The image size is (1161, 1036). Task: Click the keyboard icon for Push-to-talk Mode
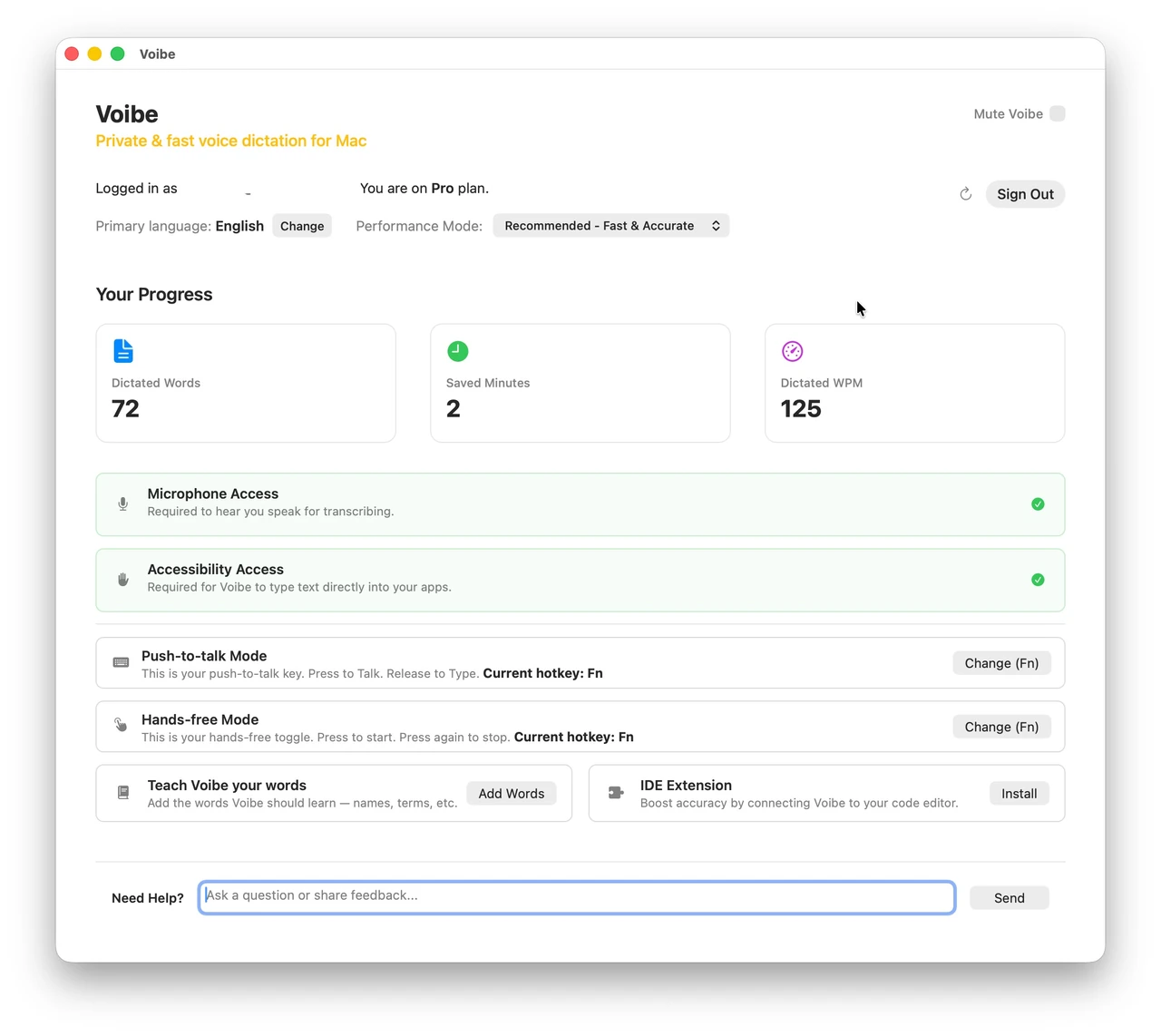pyautogui.click(x=121, y=662)
